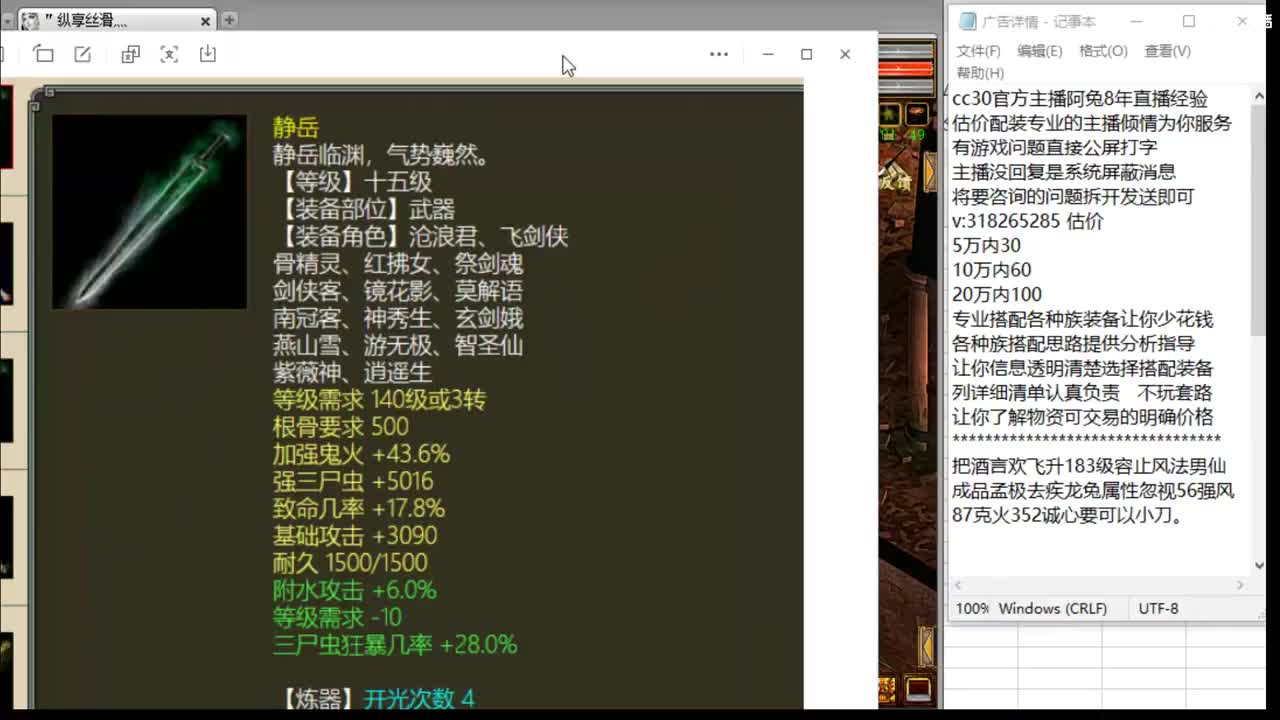Copy the displayed sword picture
This screenshot has width=1280, height=720.
pyautogui.click(x=129, y=55)
